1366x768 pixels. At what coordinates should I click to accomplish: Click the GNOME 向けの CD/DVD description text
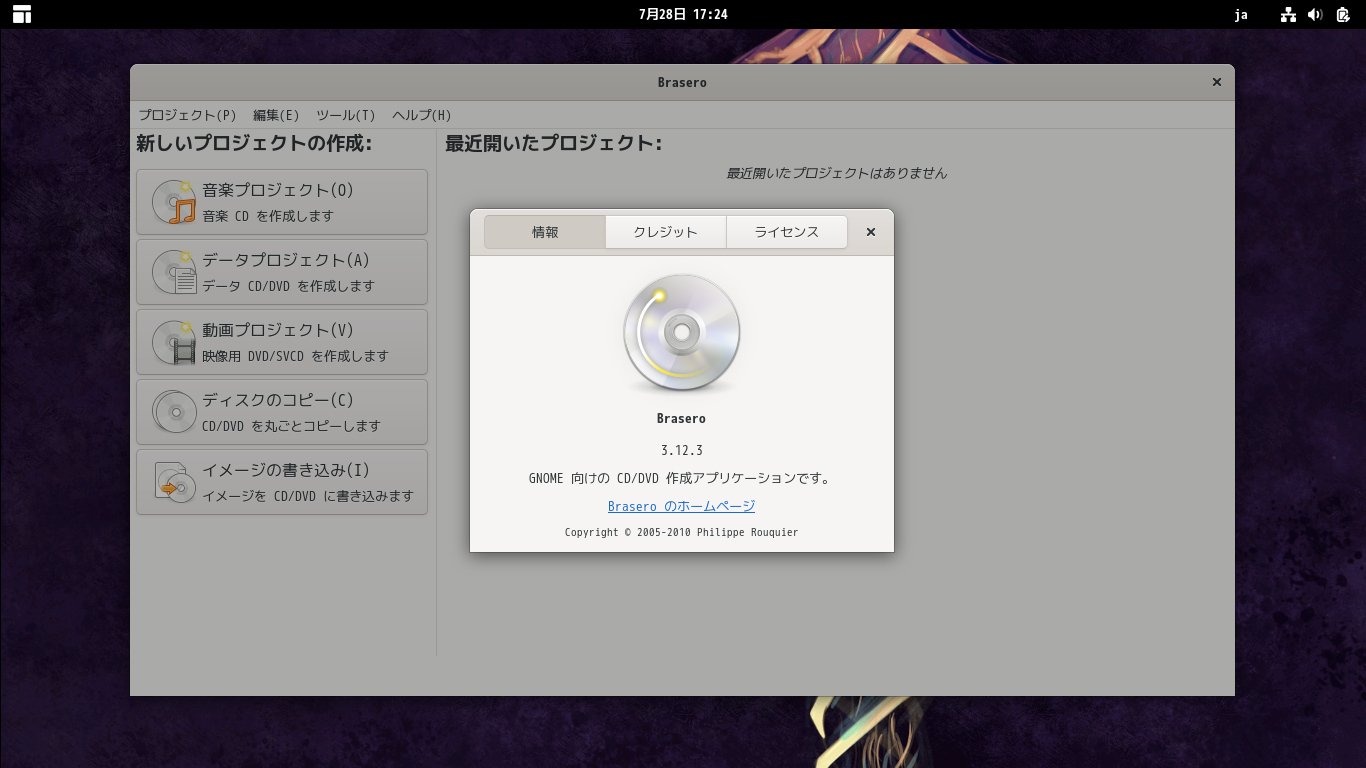coord(681,478)
